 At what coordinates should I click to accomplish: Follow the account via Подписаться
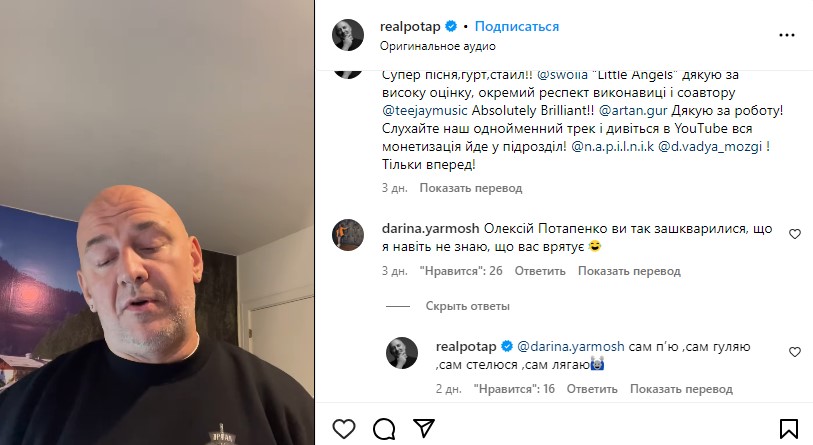point(517,26)
